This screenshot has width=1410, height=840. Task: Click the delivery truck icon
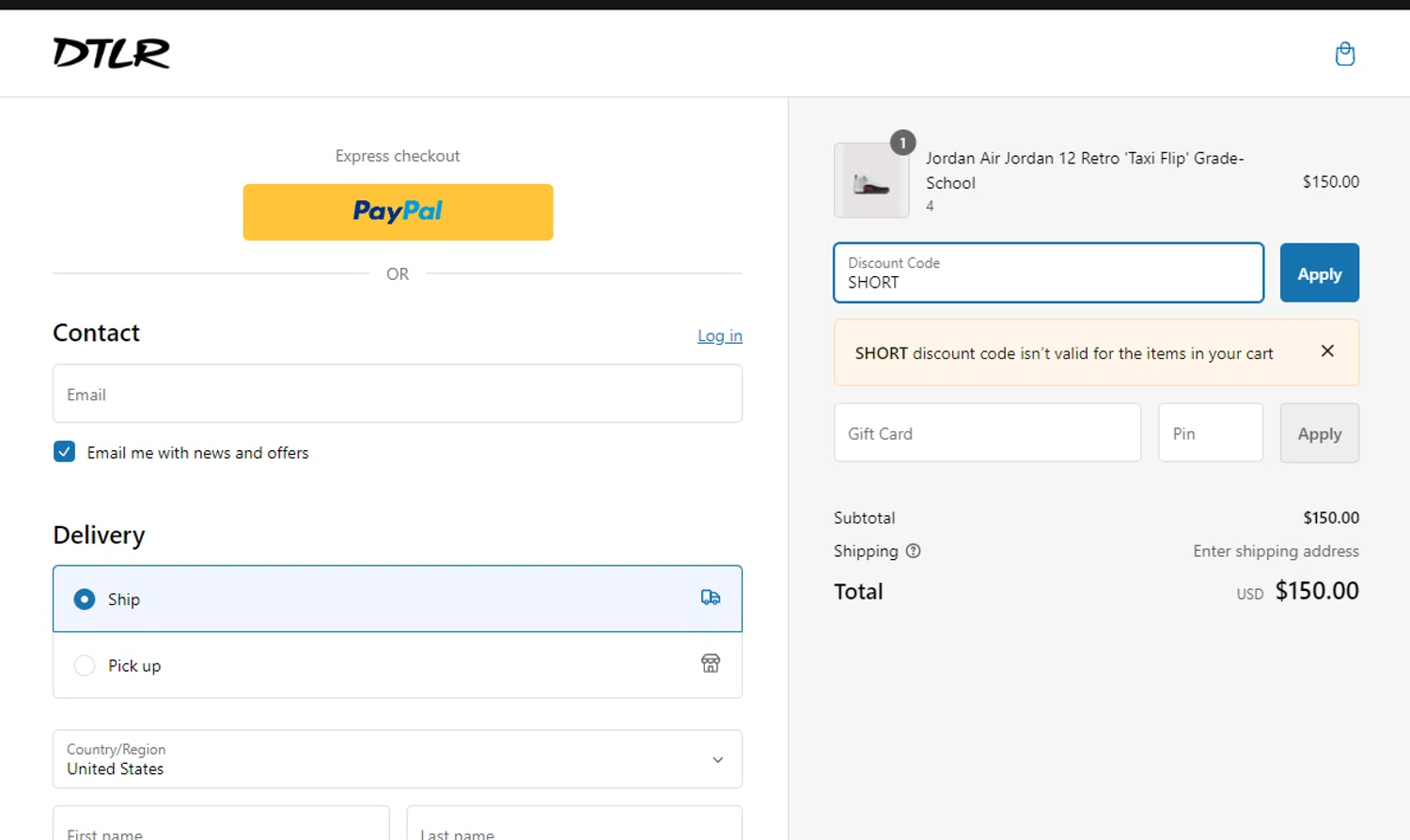711,598
